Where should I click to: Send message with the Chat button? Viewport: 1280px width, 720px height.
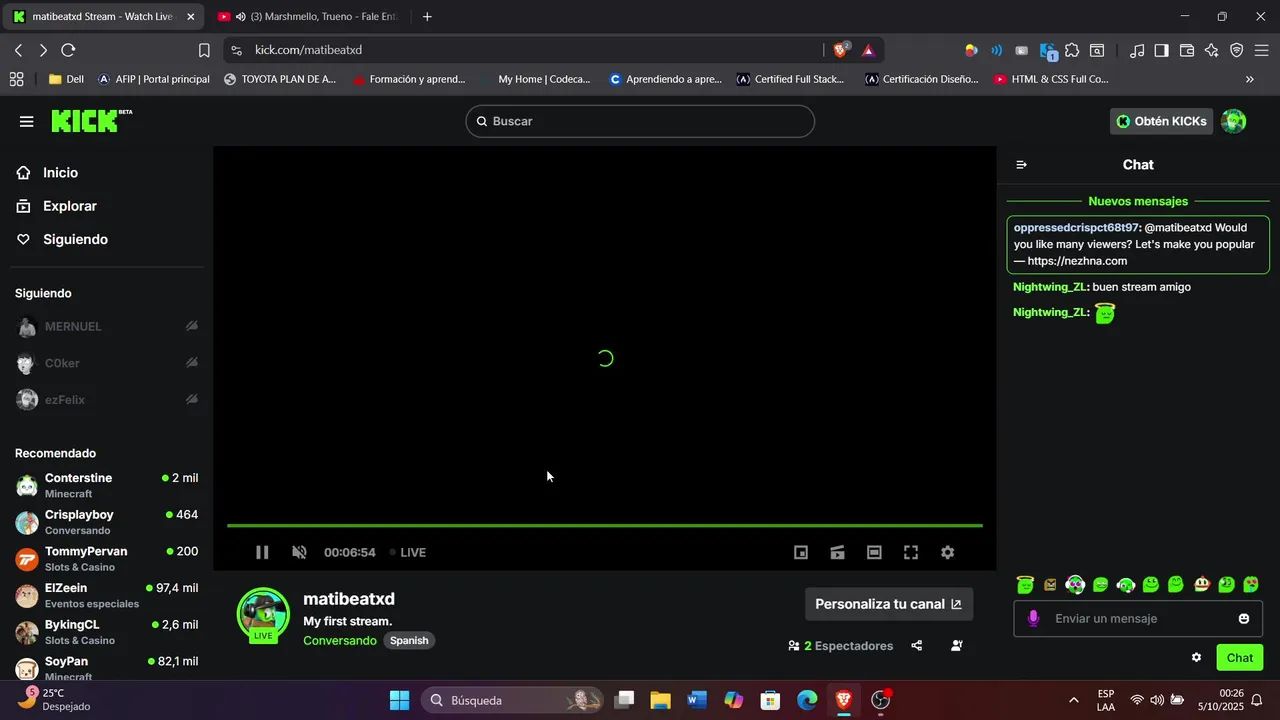coord(1240,657)
